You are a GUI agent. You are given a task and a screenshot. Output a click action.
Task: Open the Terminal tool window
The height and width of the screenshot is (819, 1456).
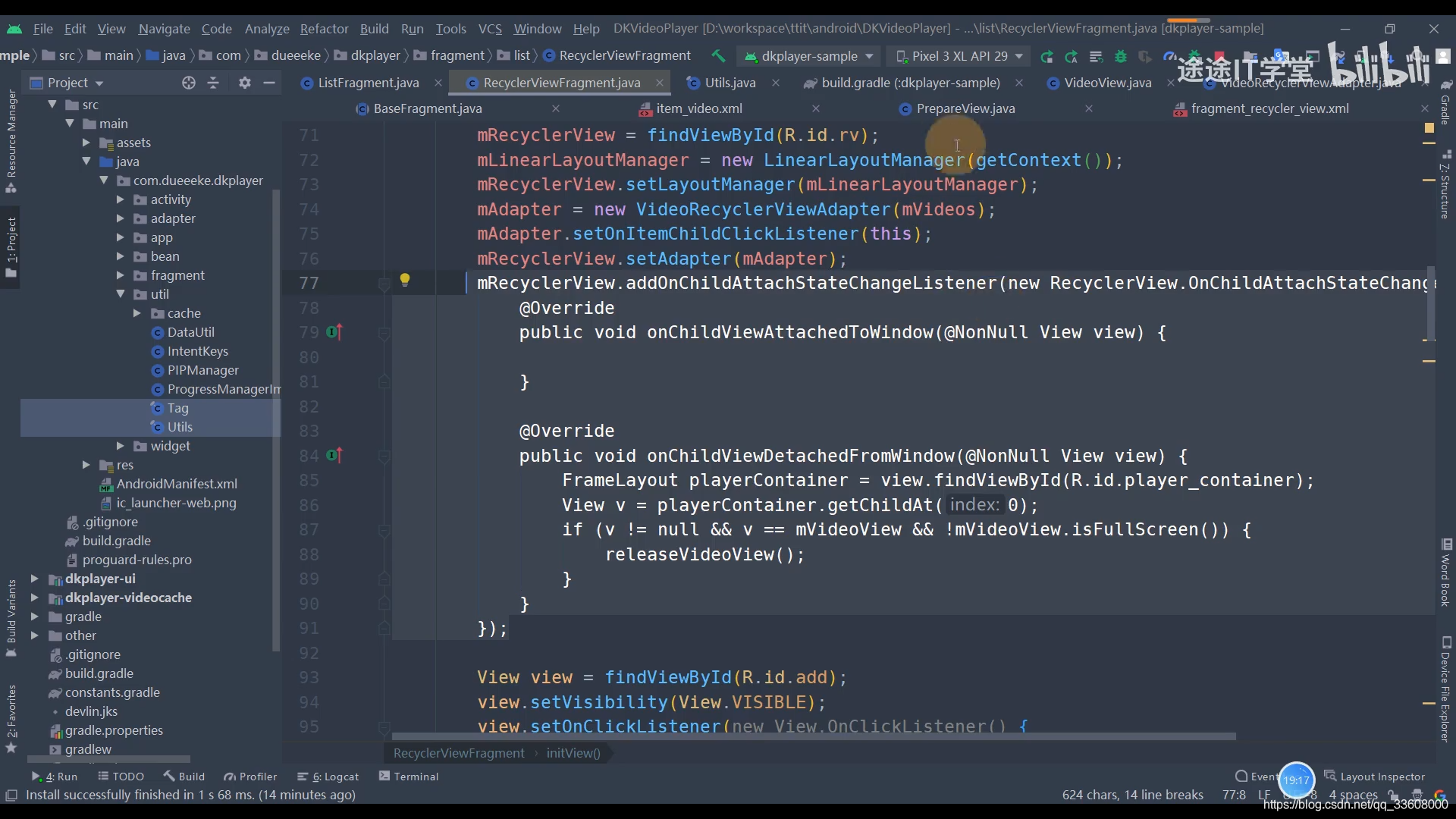[409, 776]
